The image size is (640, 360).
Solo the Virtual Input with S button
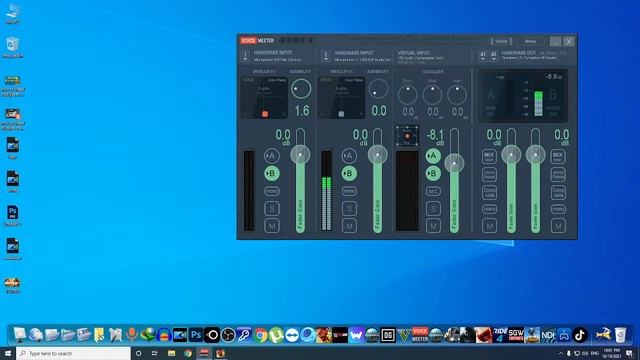433,209
